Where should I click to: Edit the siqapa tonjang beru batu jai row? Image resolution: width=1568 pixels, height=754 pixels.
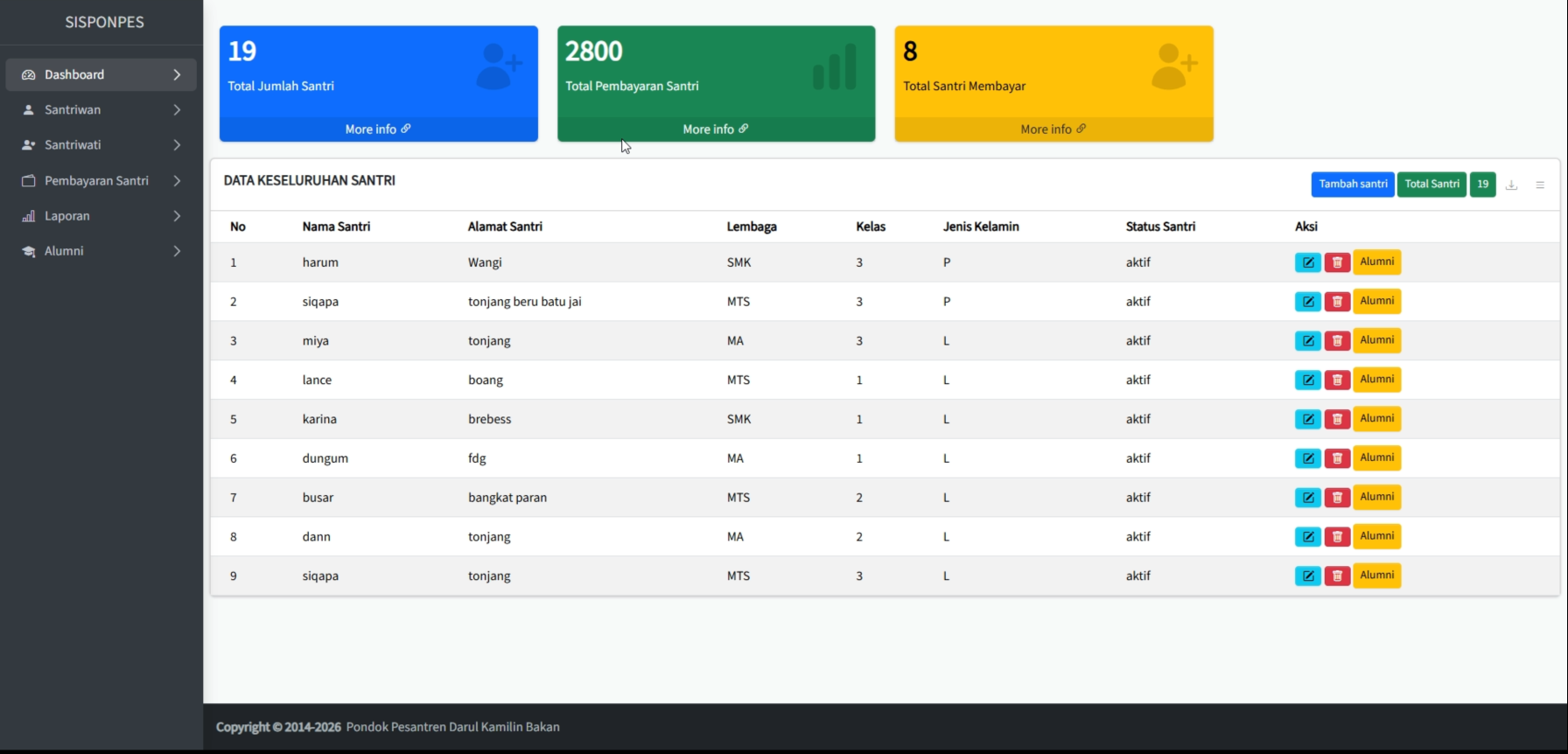click(x=1307, y=302)
